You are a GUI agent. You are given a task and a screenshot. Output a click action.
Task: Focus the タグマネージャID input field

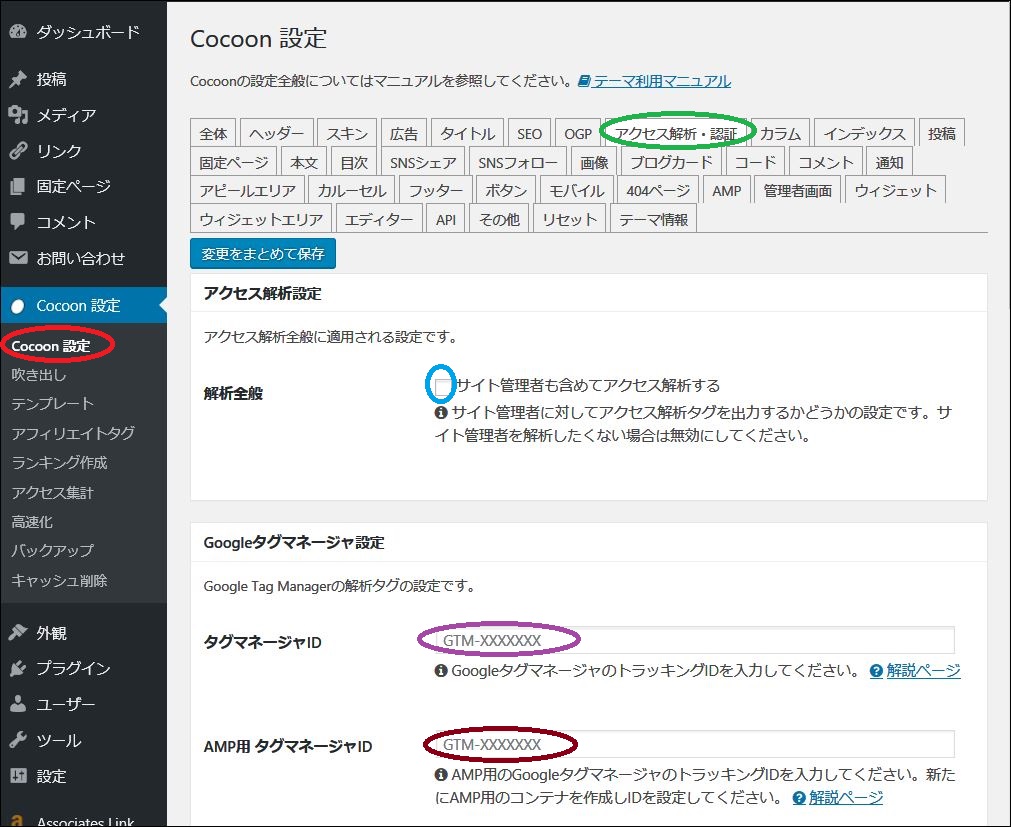(x=694, y=641)
